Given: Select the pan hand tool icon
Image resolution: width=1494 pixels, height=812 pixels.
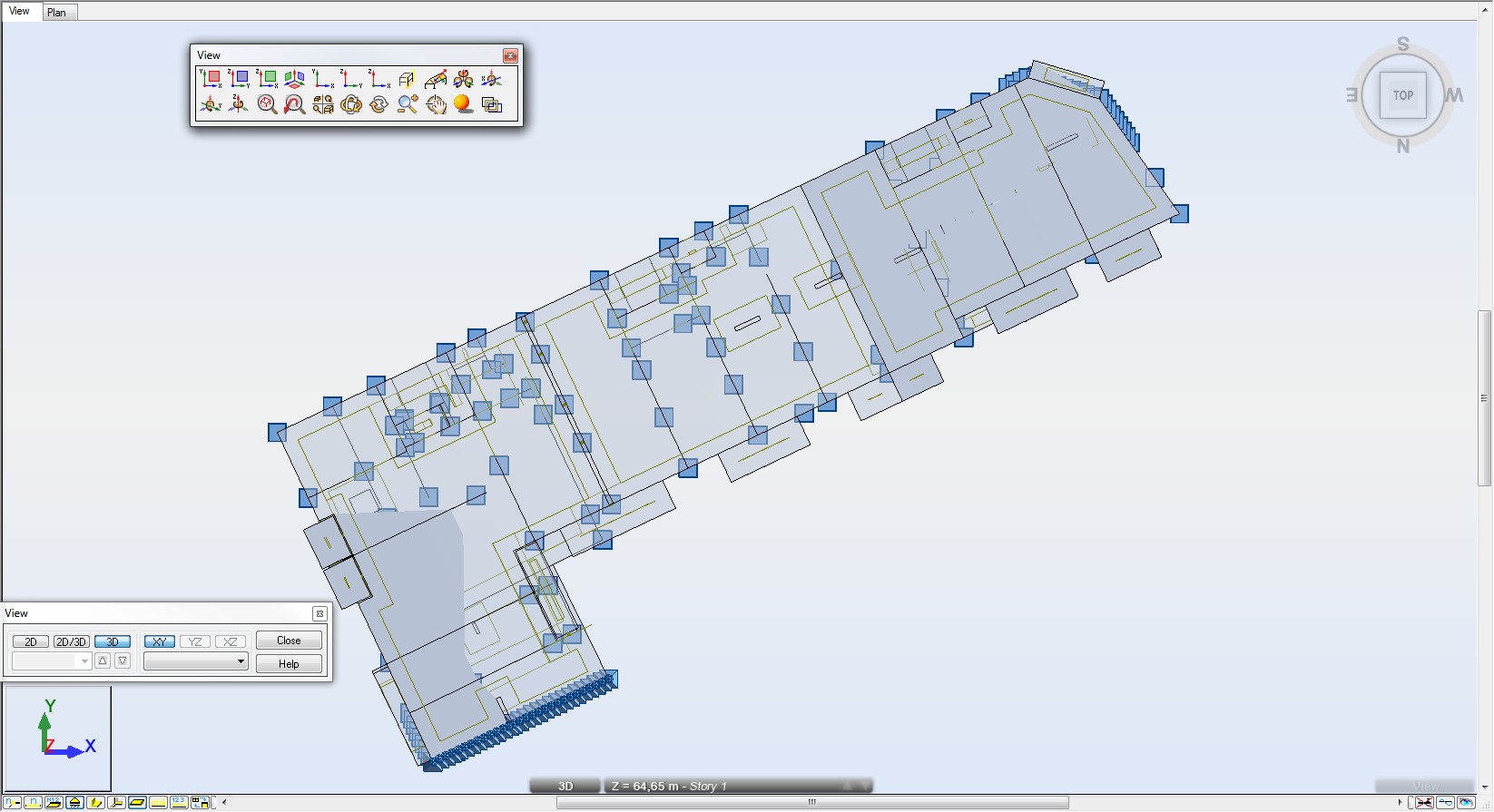Looking at the screenshot, I should click(x=436, y=104).
